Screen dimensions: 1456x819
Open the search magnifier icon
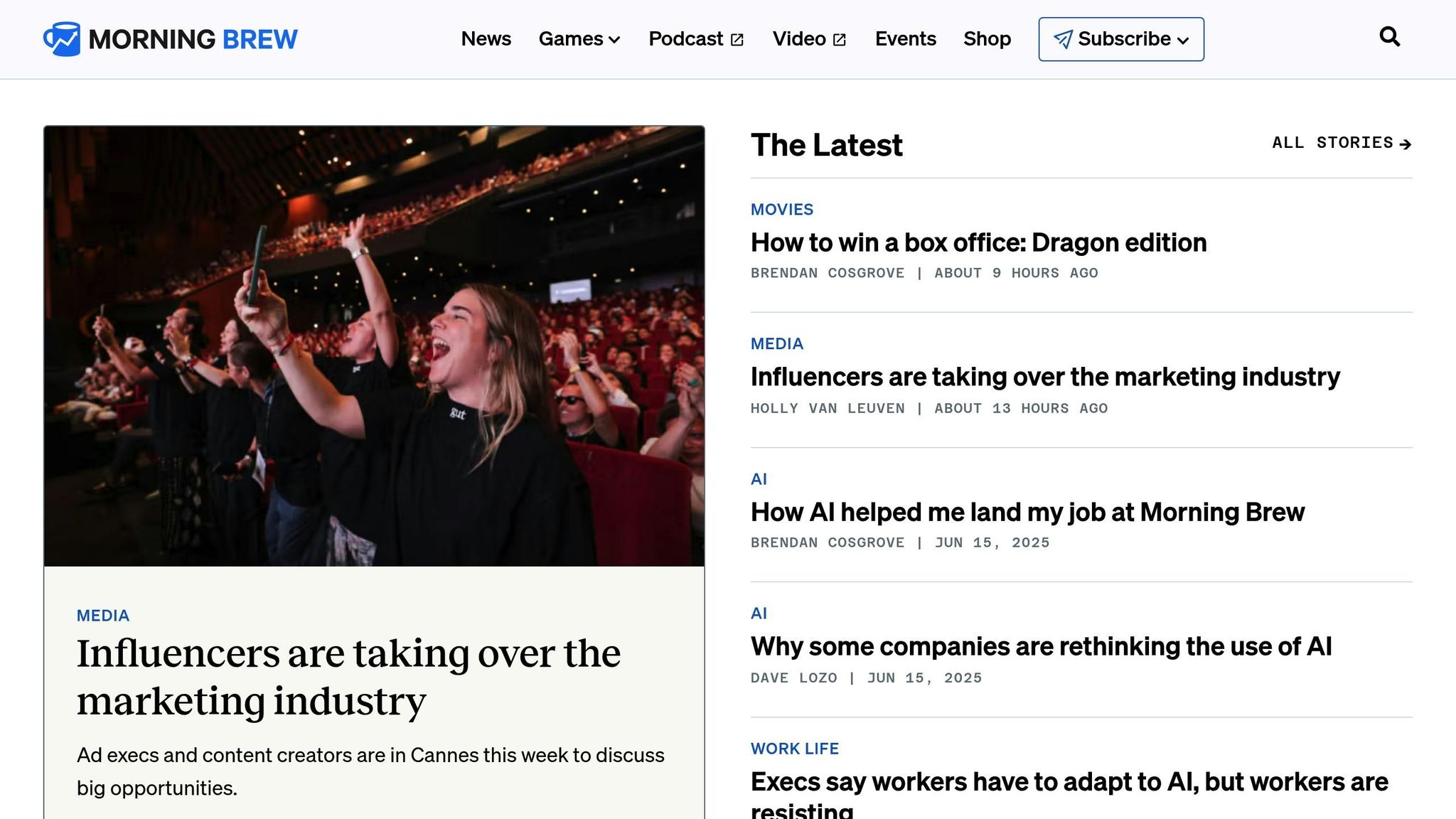pos(1389,37)
